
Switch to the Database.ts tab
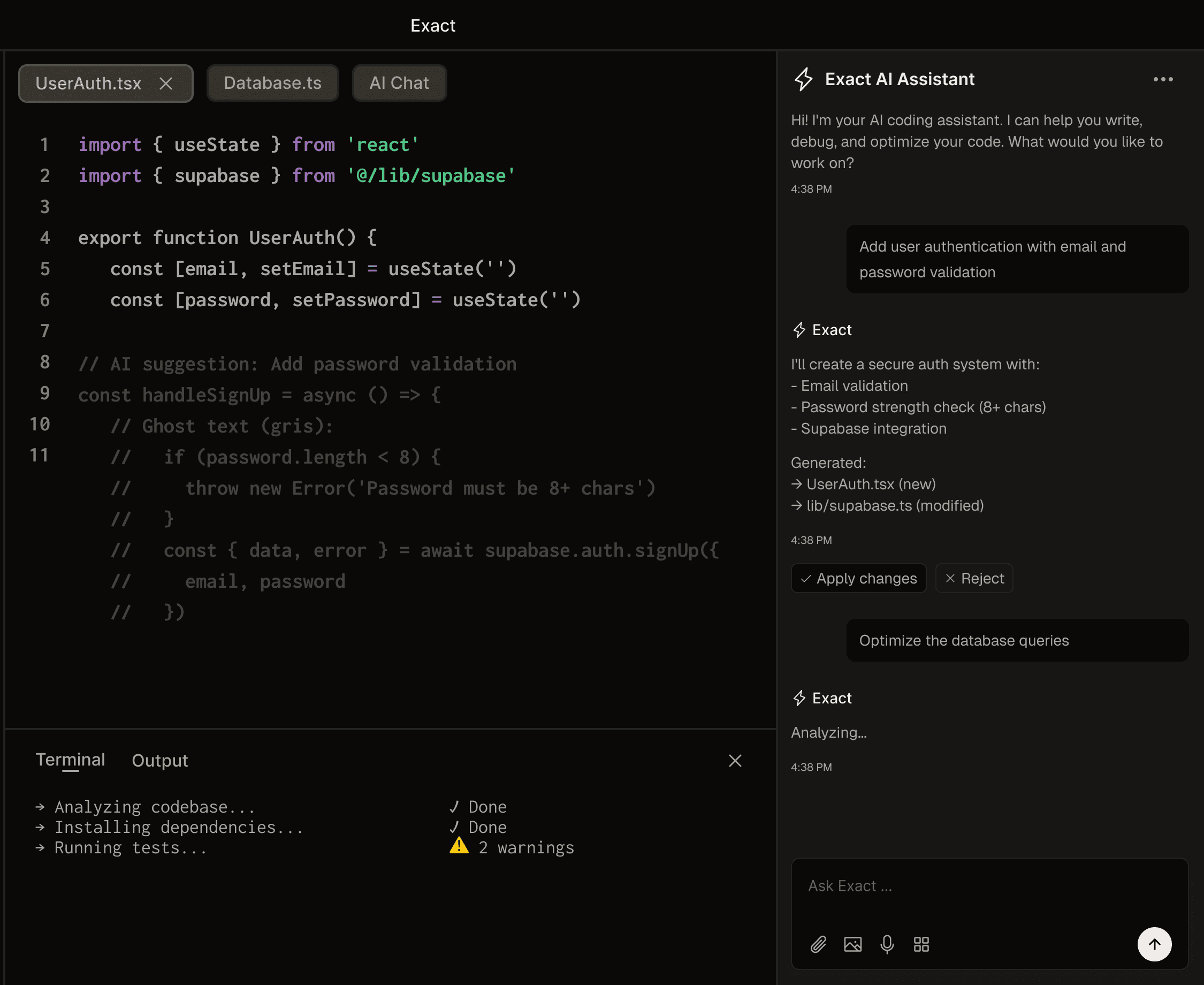click(272, 84)
